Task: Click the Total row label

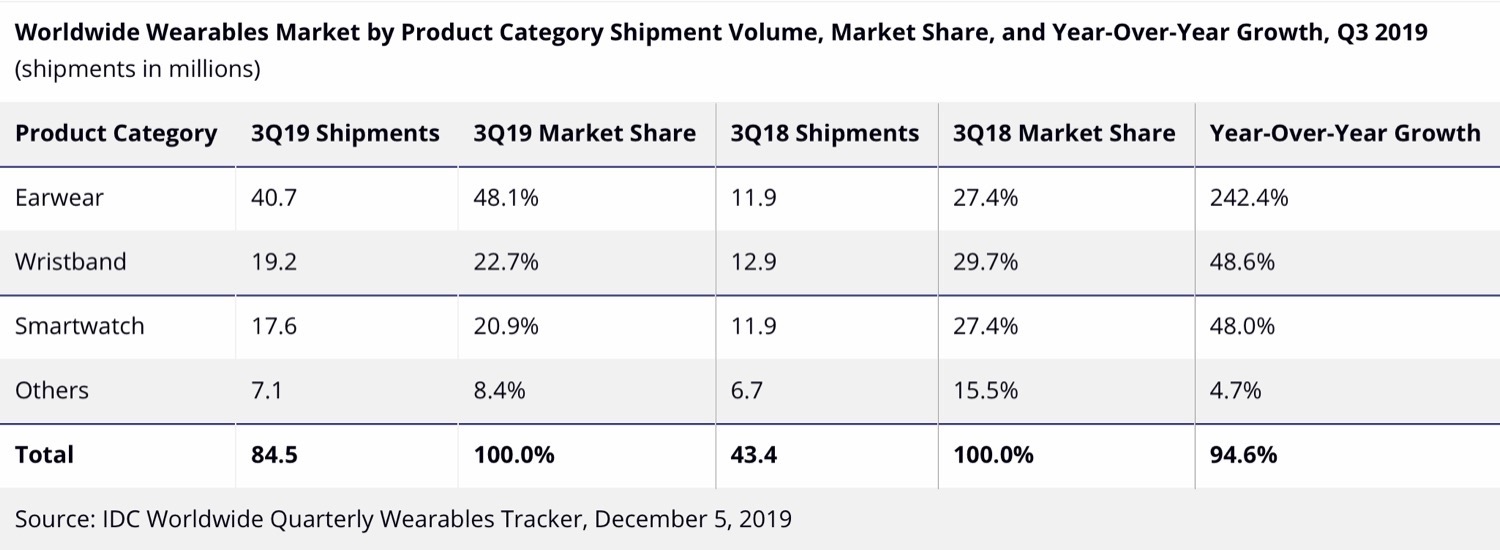Action: pyautogui.click(x=45, y=454)
